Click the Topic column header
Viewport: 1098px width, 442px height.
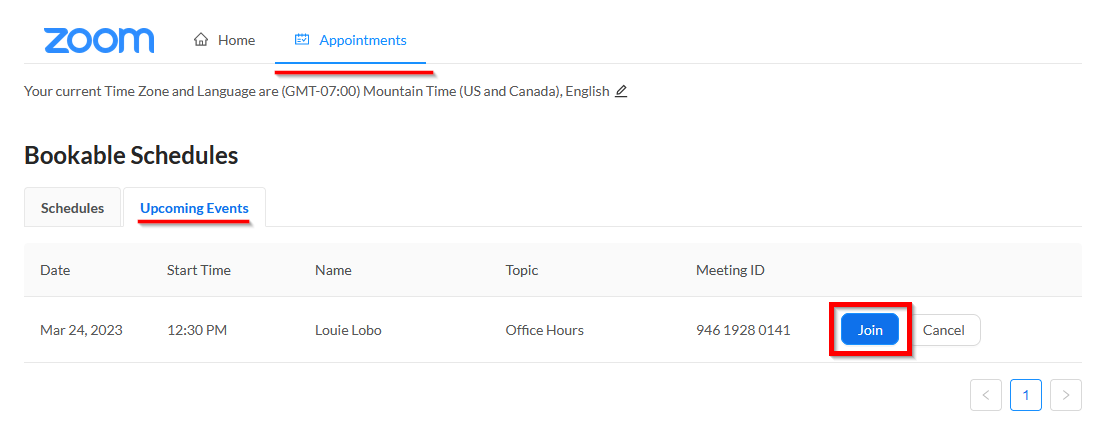tap(522, 270)
